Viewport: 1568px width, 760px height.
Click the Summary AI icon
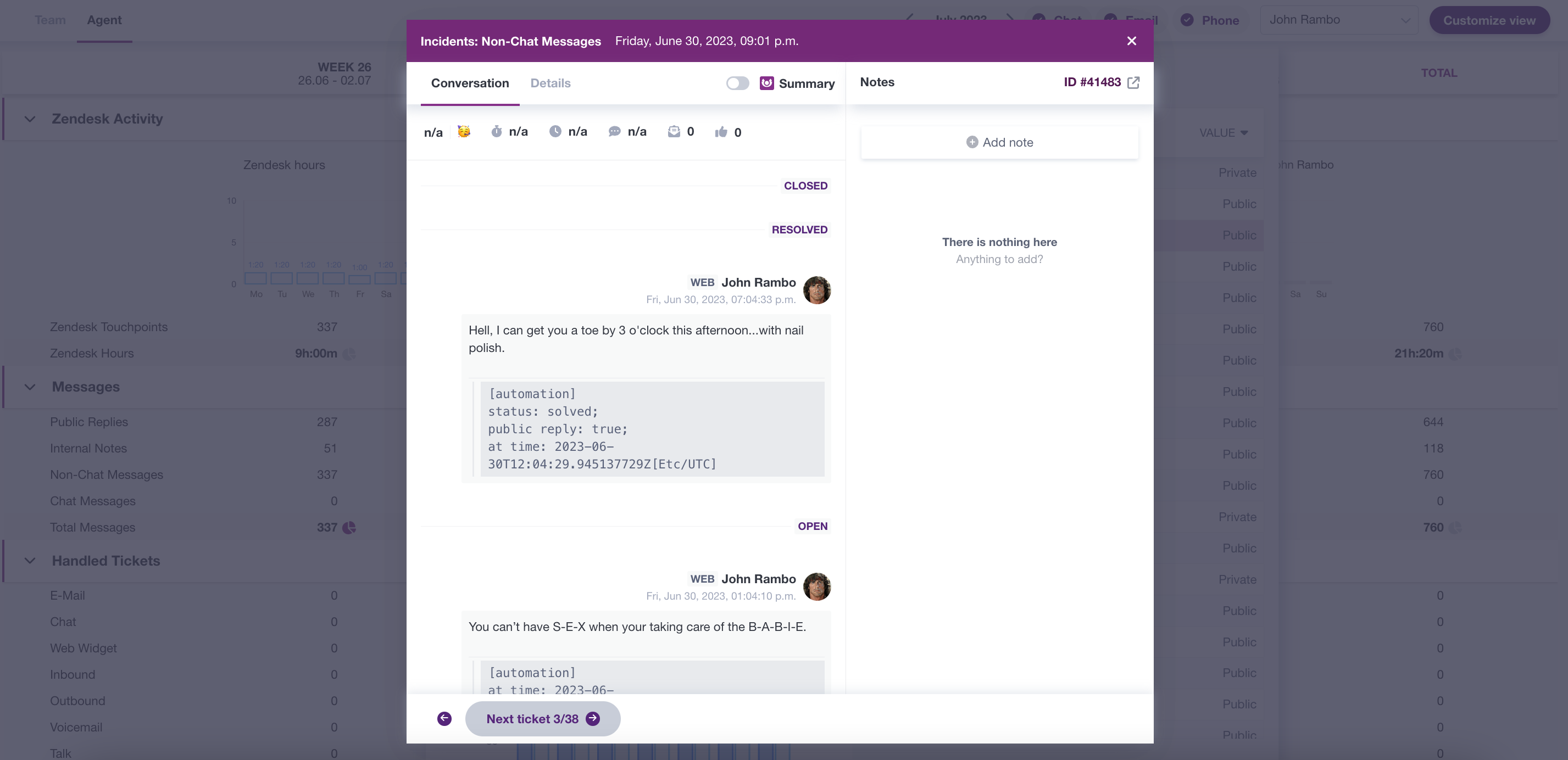(766, 83)
